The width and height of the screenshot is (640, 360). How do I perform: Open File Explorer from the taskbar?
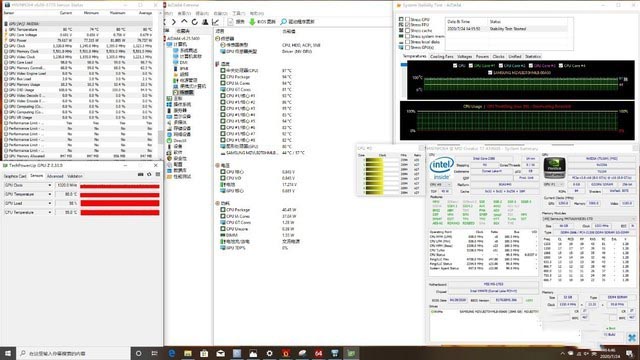188,353
